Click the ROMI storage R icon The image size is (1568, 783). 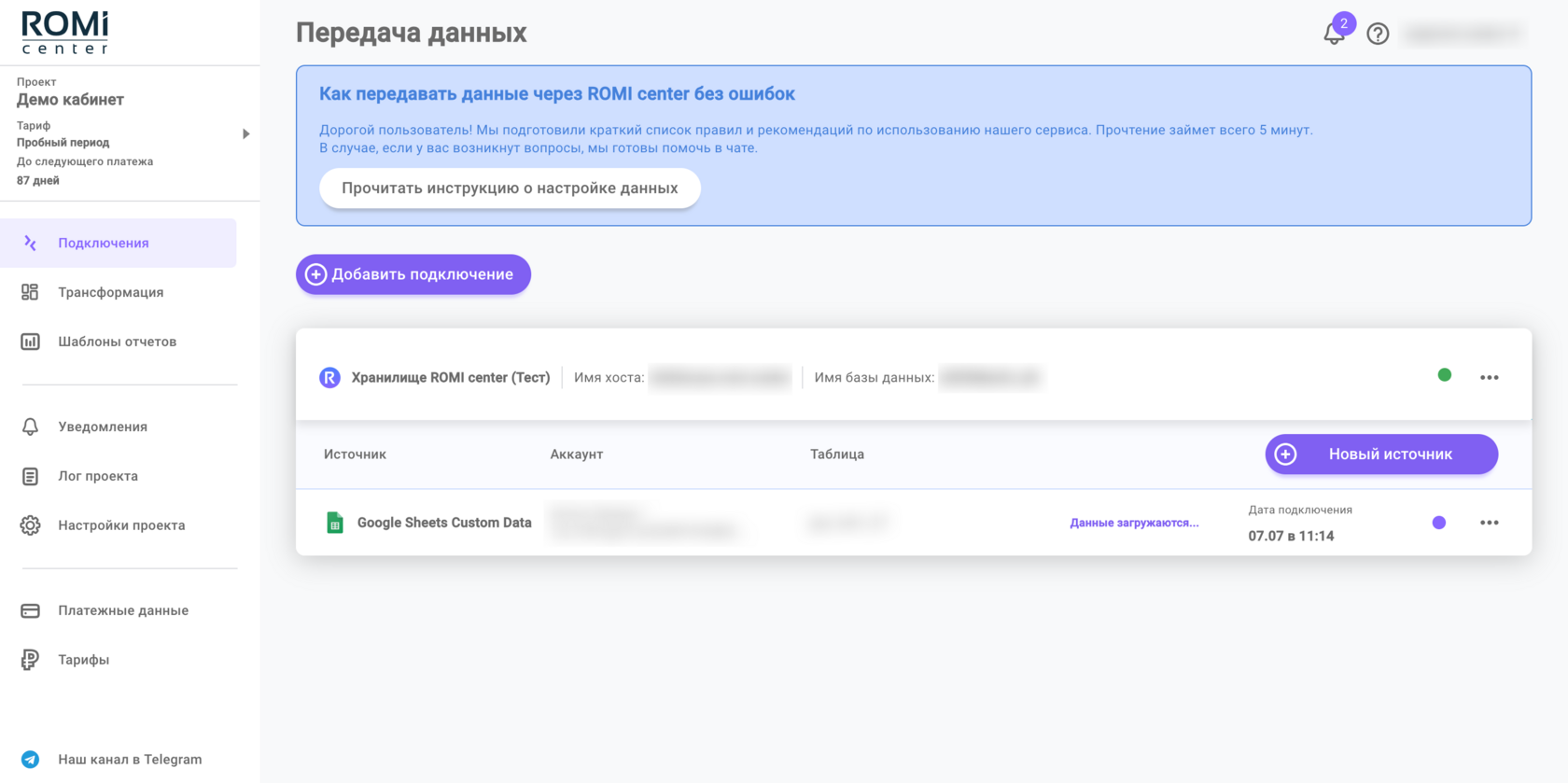[329, 377]
